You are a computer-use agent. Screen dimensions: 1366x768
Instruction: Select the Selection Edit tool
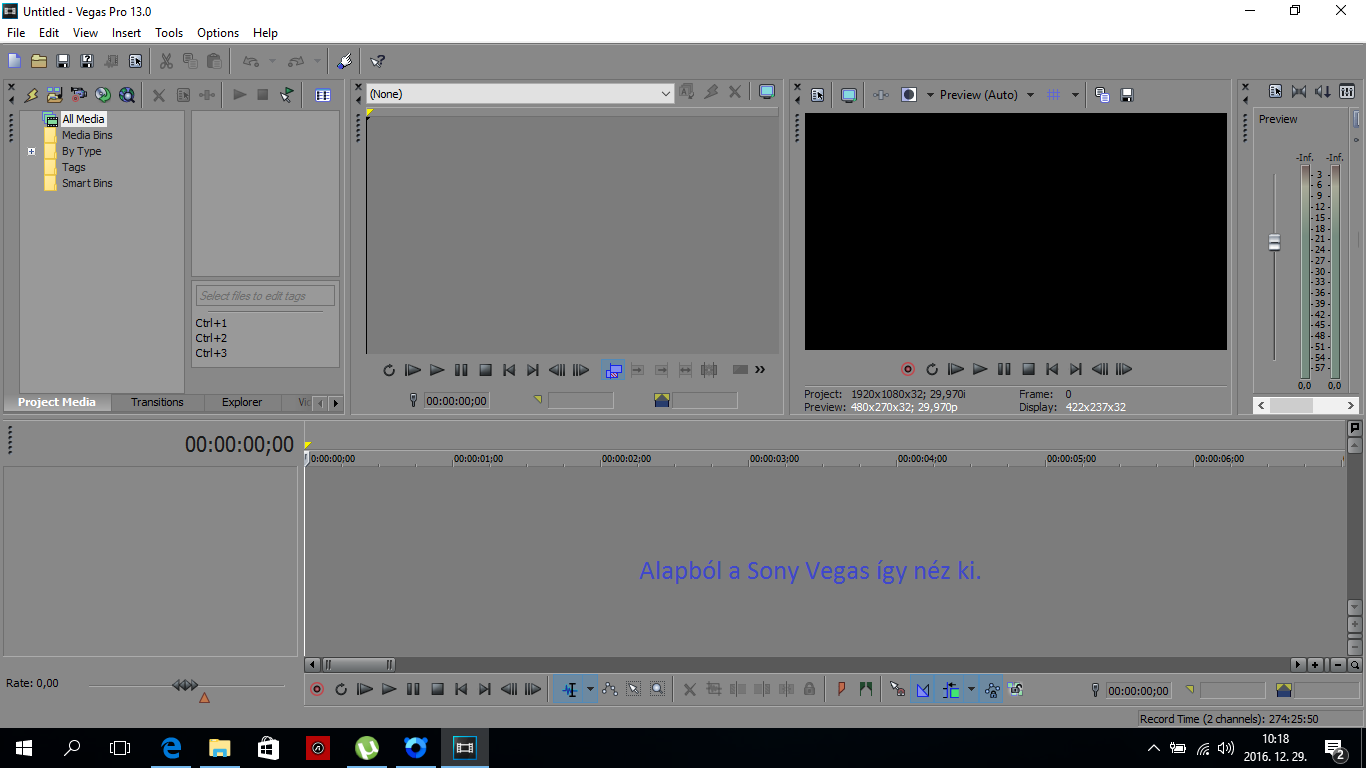pyautogui.click(x=633, y=689)
